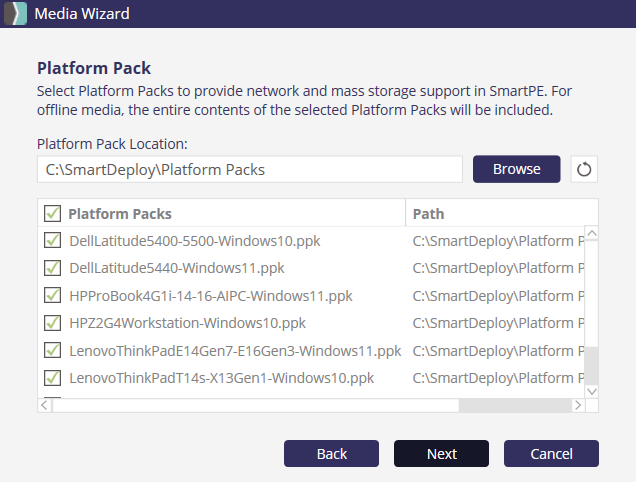This screenshot has width=636, height=482.
Task: Cancel the Media Wizard
Action: [551, 454]
